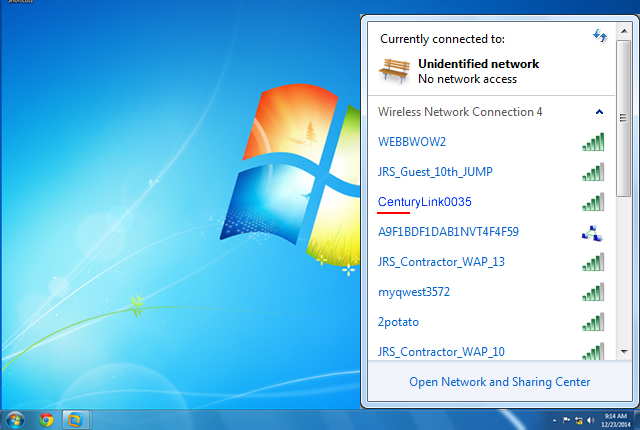
Task: Click signal bars icon for JRS_Guest_10th_JUMP
Action: (593, 172)
